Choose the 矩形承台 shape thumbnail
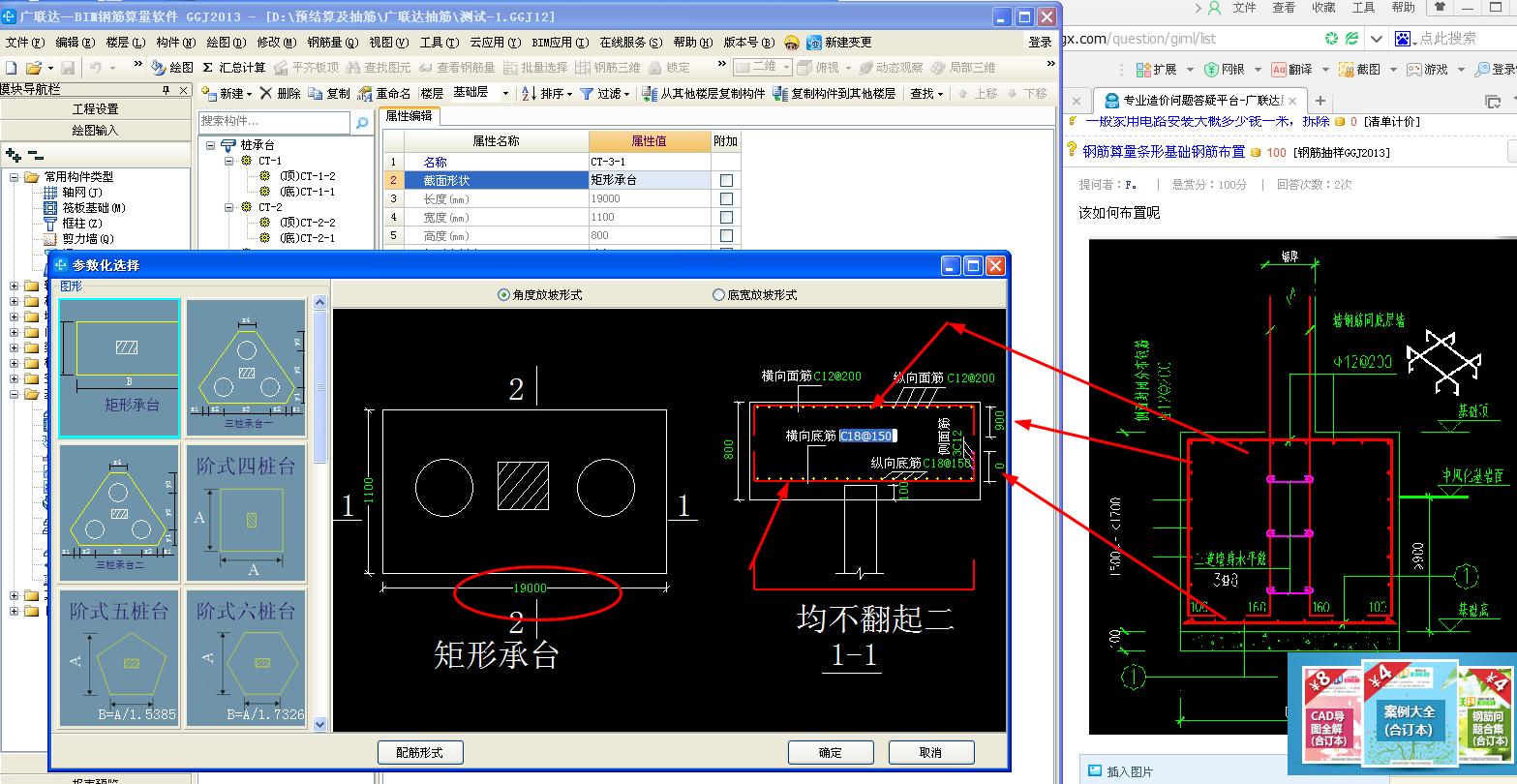1517x784 pixels. tap(119, 367)
